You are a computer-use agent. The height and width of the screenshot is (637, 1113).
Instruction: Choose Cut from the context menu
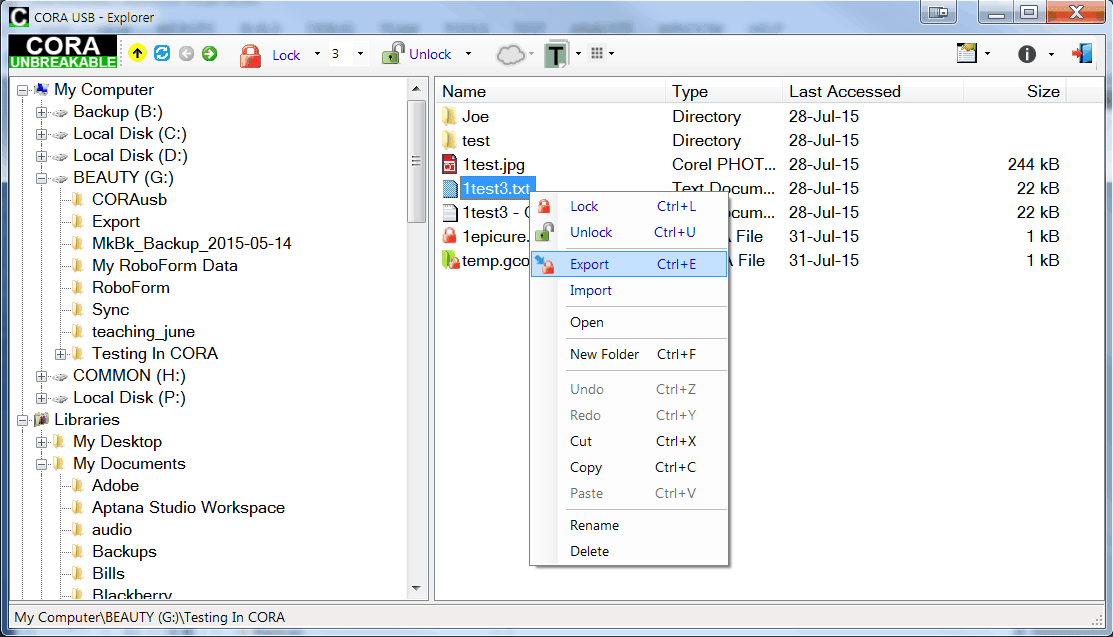click(629, 441)
